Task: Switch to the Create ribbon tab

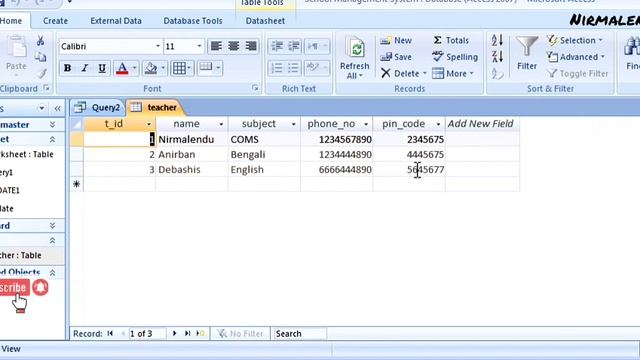Action: 55,21
